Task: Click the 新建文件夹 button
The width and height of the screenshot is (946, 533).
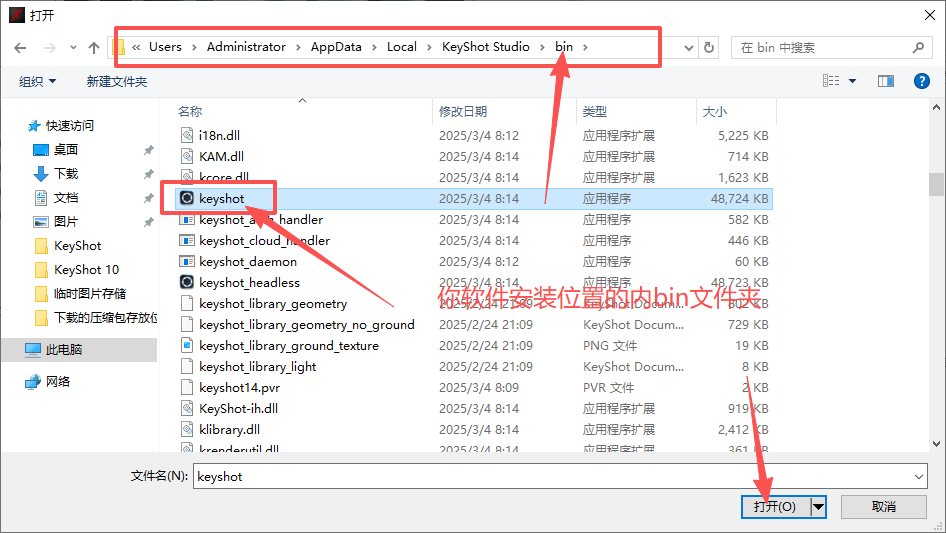Action: [116, 81]
